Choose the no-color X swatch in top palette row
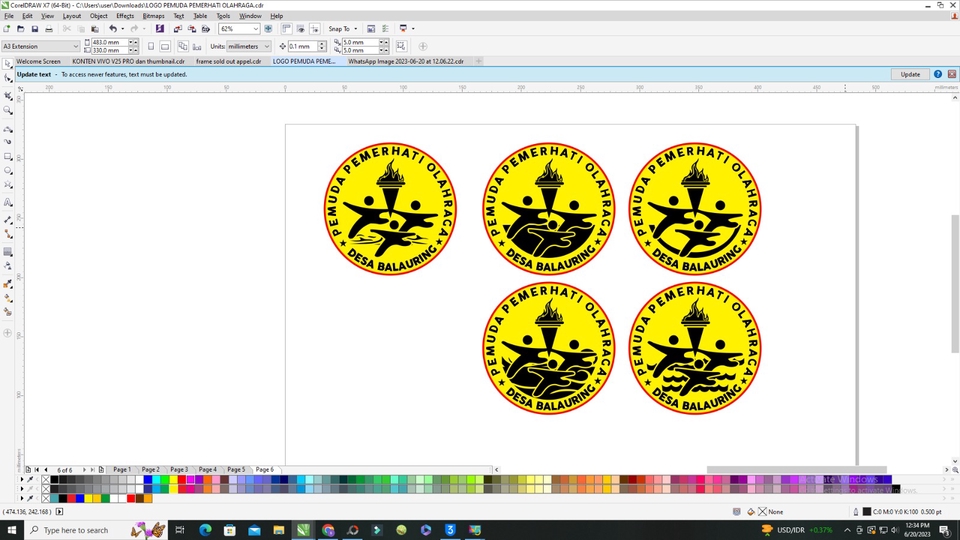 pos(45,479)
